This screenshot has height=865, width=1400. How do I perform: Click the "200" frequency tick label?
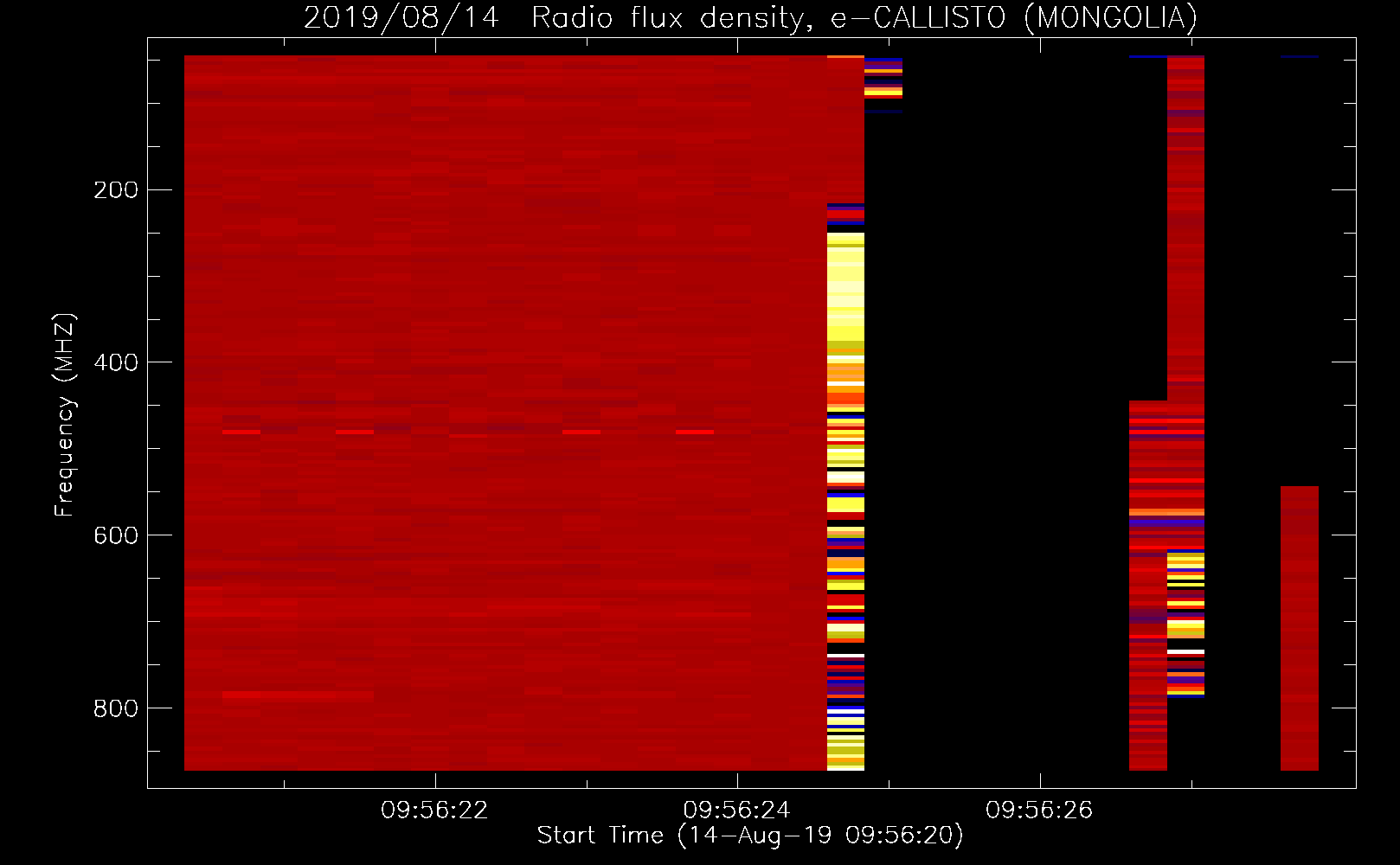click(x=116, y=189)
